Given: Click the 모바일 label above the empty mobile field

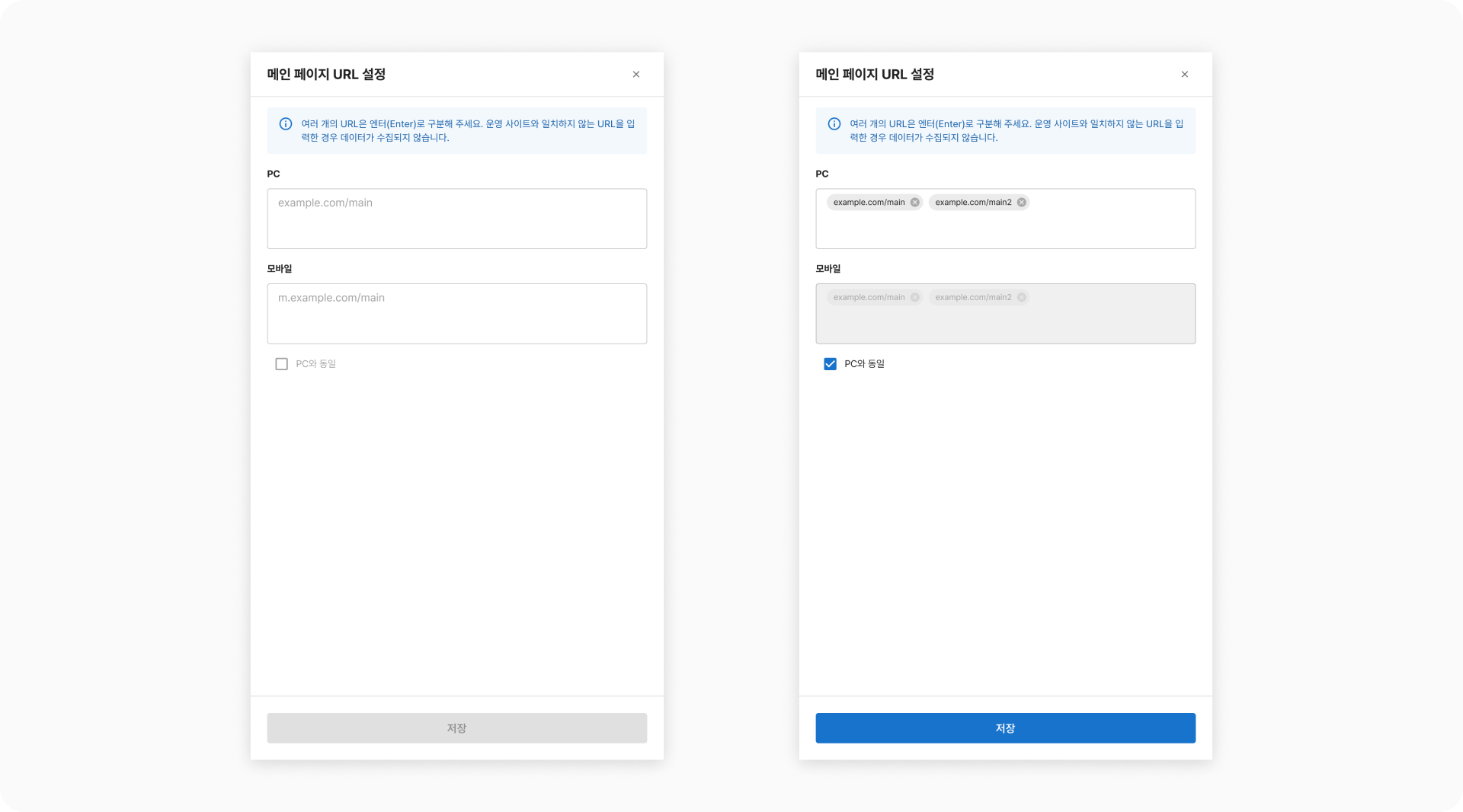Looking at the screenshot, I should (x=280, y=269).
